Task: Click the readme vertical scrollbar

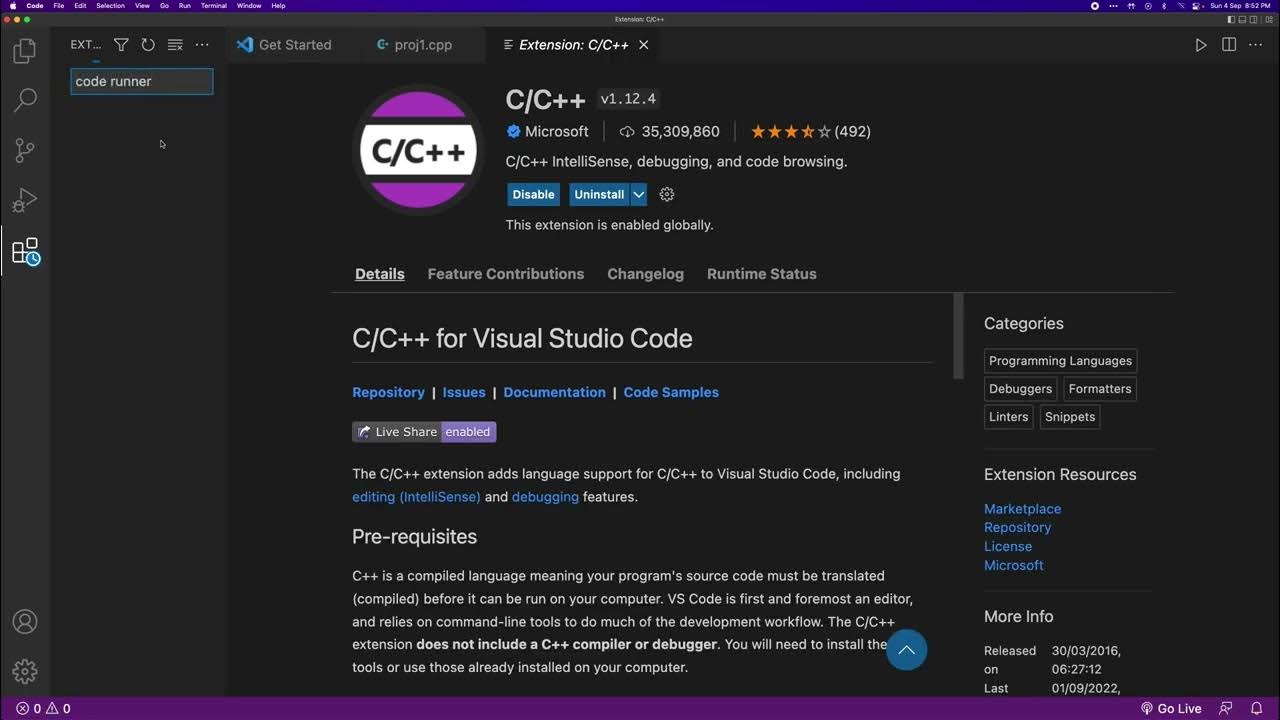Action: tap(958, 336)
